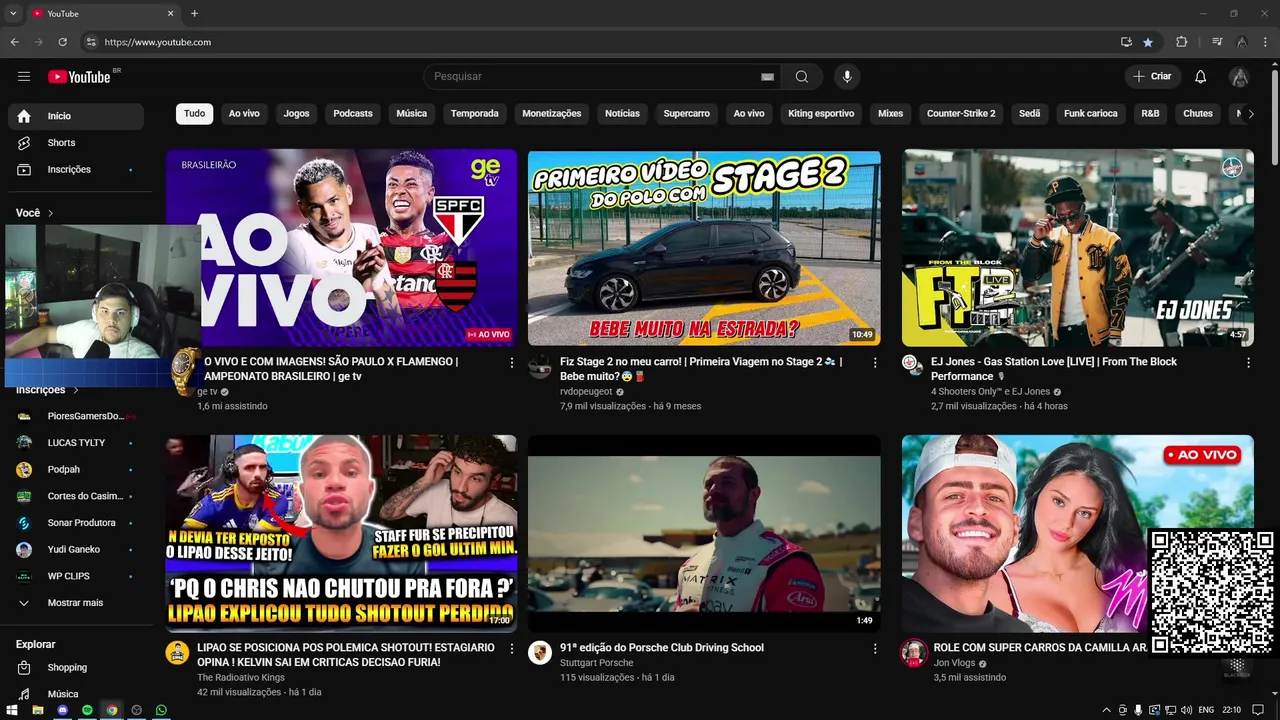Open notifications bell

click(x=1201, y=77)
